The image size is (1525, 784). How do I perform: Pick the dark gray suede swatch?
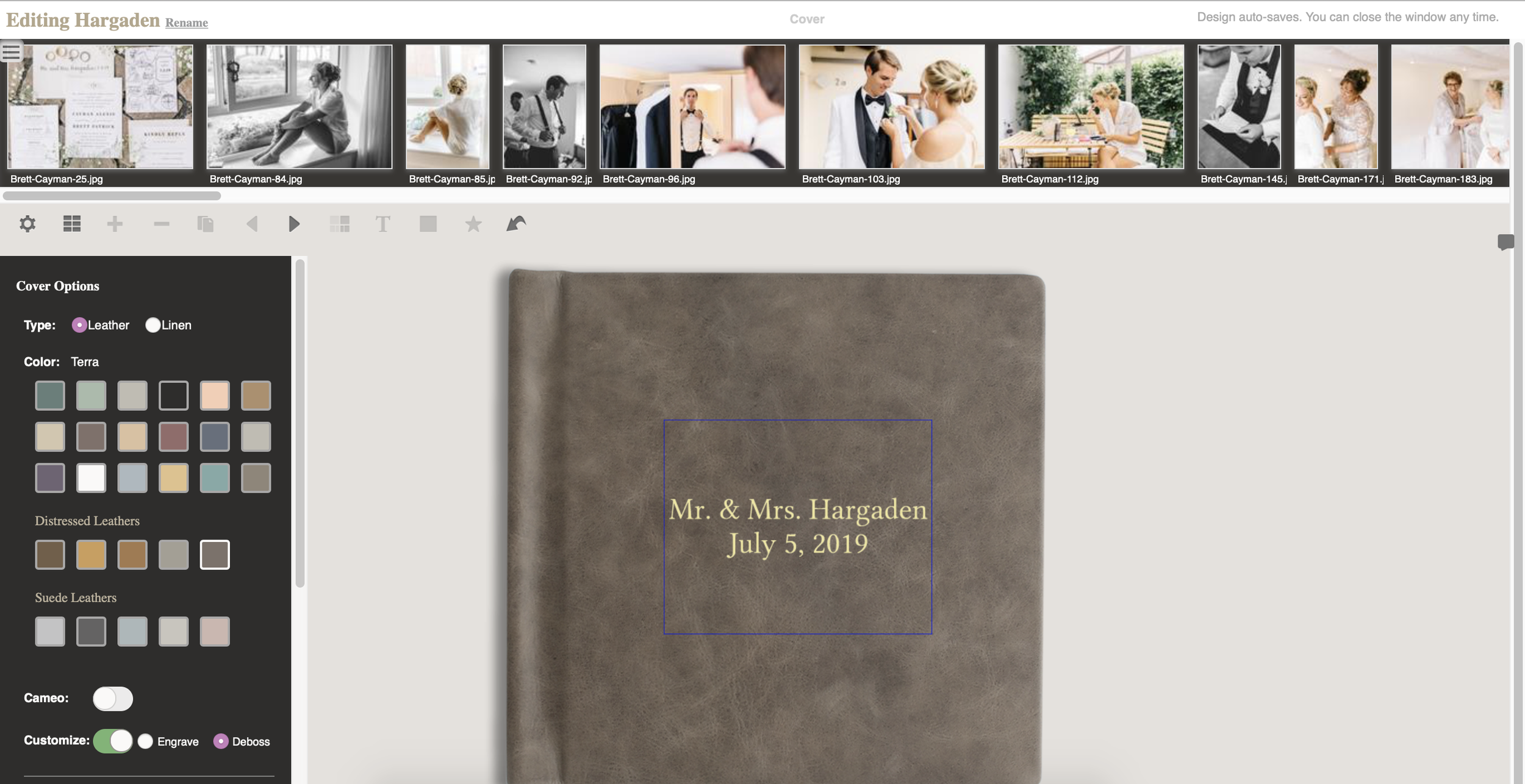[91, 632]
